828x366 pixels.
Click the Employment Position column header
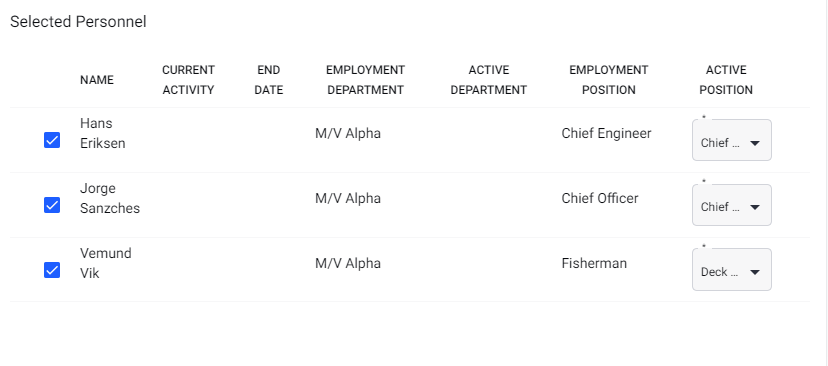tap(608, 80)
